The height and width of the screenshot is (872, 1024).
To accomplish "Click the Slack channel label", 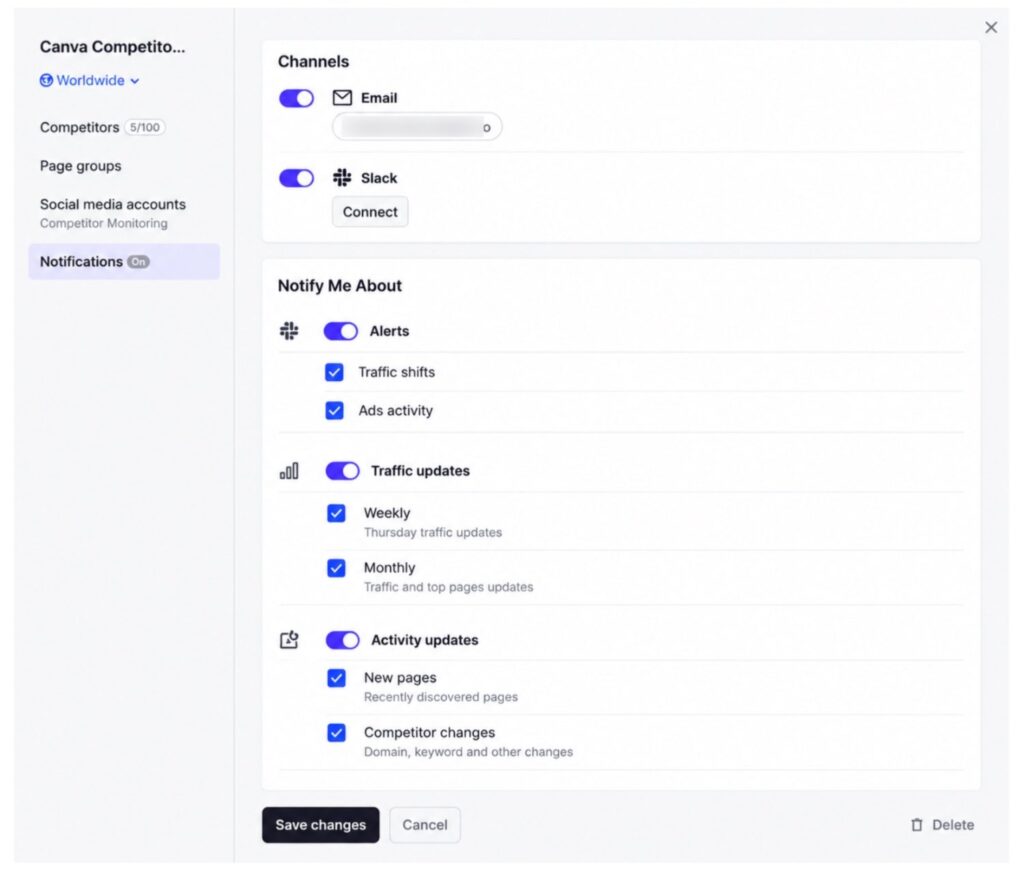I will pos(379,178).
